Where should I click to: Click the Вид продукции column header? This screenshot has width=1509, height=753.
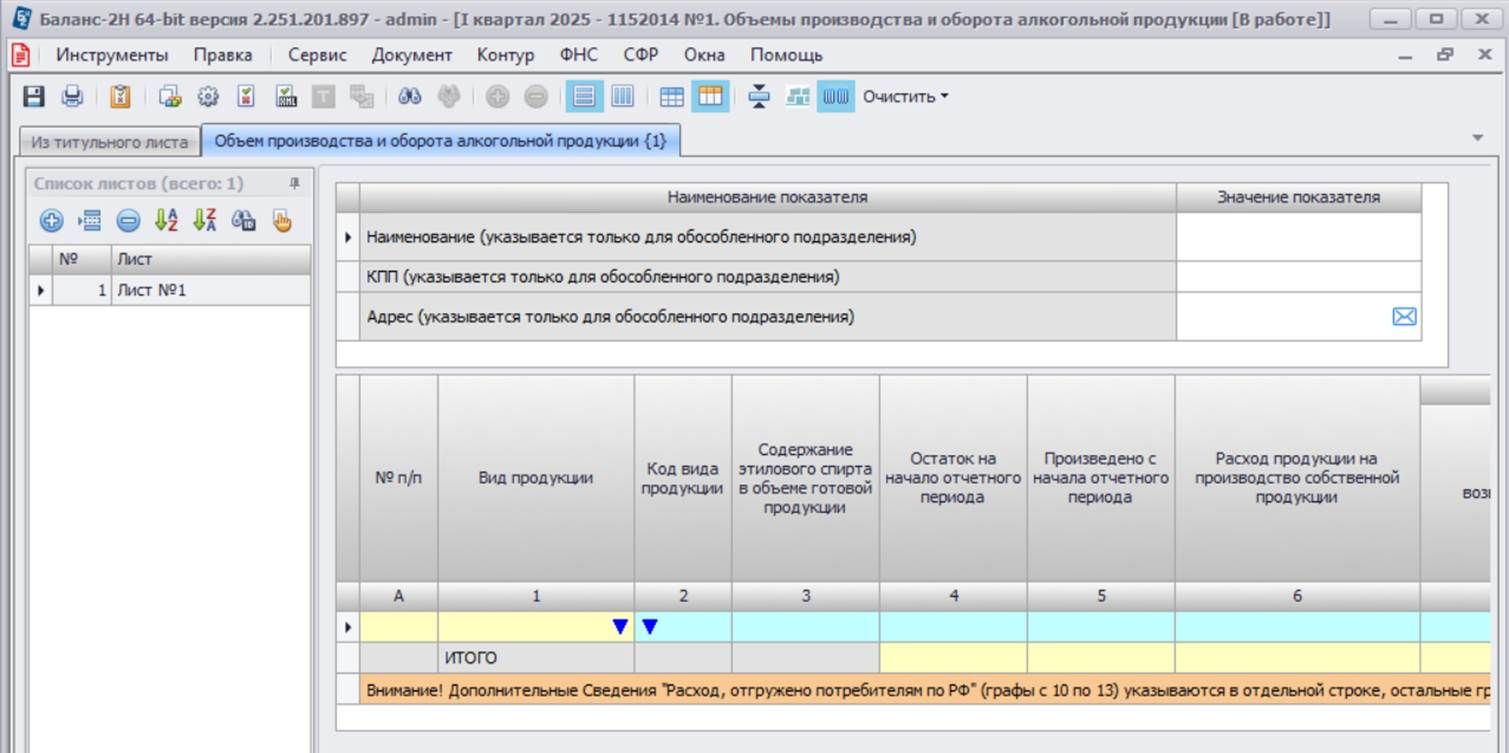(x=536, y=478)
